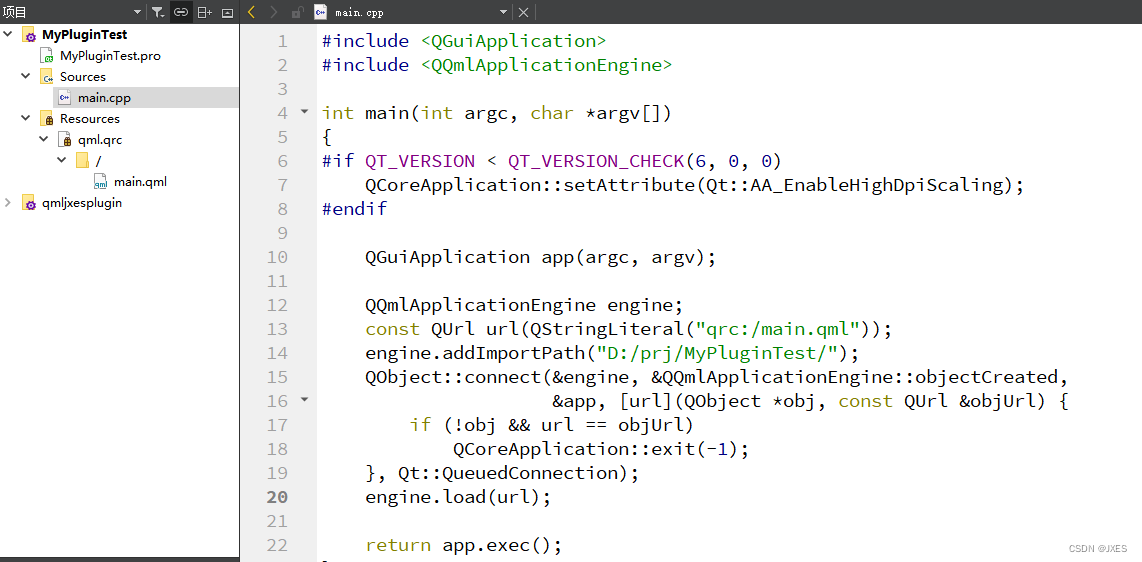Click the #endif directive

pyautogui.click(x=355, y=209)
